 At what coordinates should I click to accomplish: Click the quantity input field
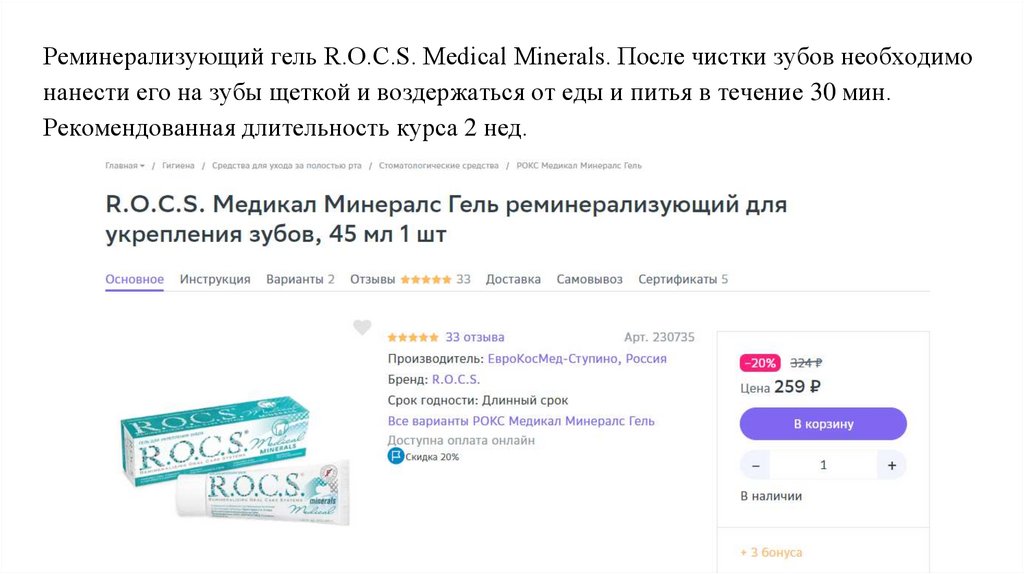pos(823,466)
